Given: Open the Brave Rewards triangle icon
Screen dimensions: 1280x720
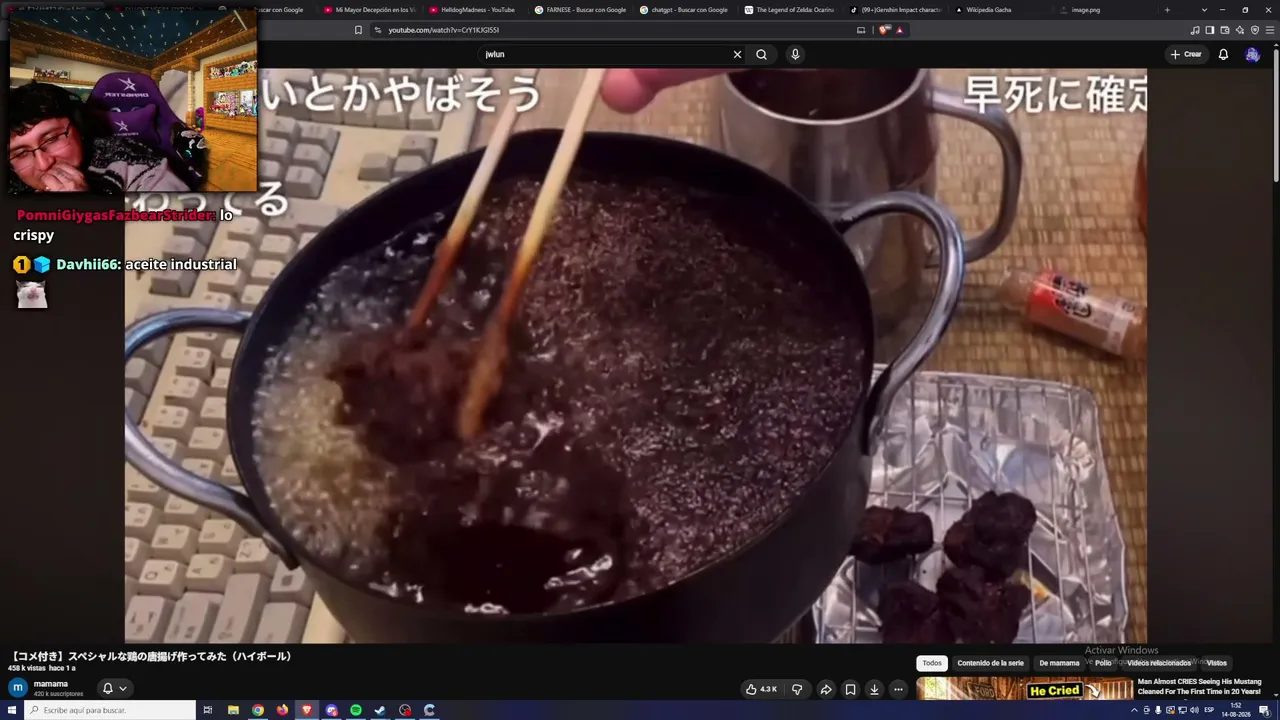Looking at the screenshot, I should tap(900, 30).
